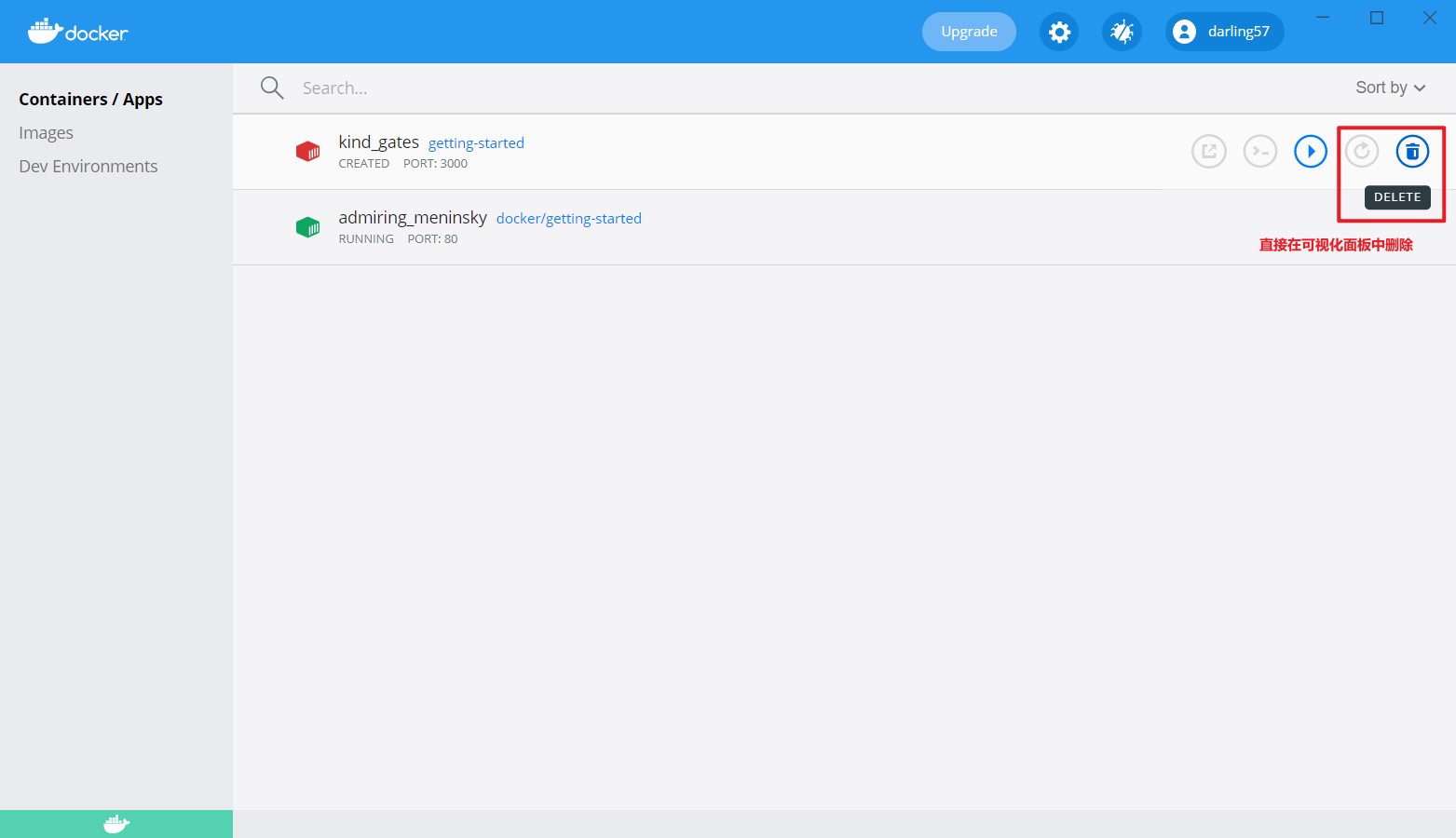This screenshot has height=838, width=1456.
Task: Open Dev Environments section
Action: point(88,166)
